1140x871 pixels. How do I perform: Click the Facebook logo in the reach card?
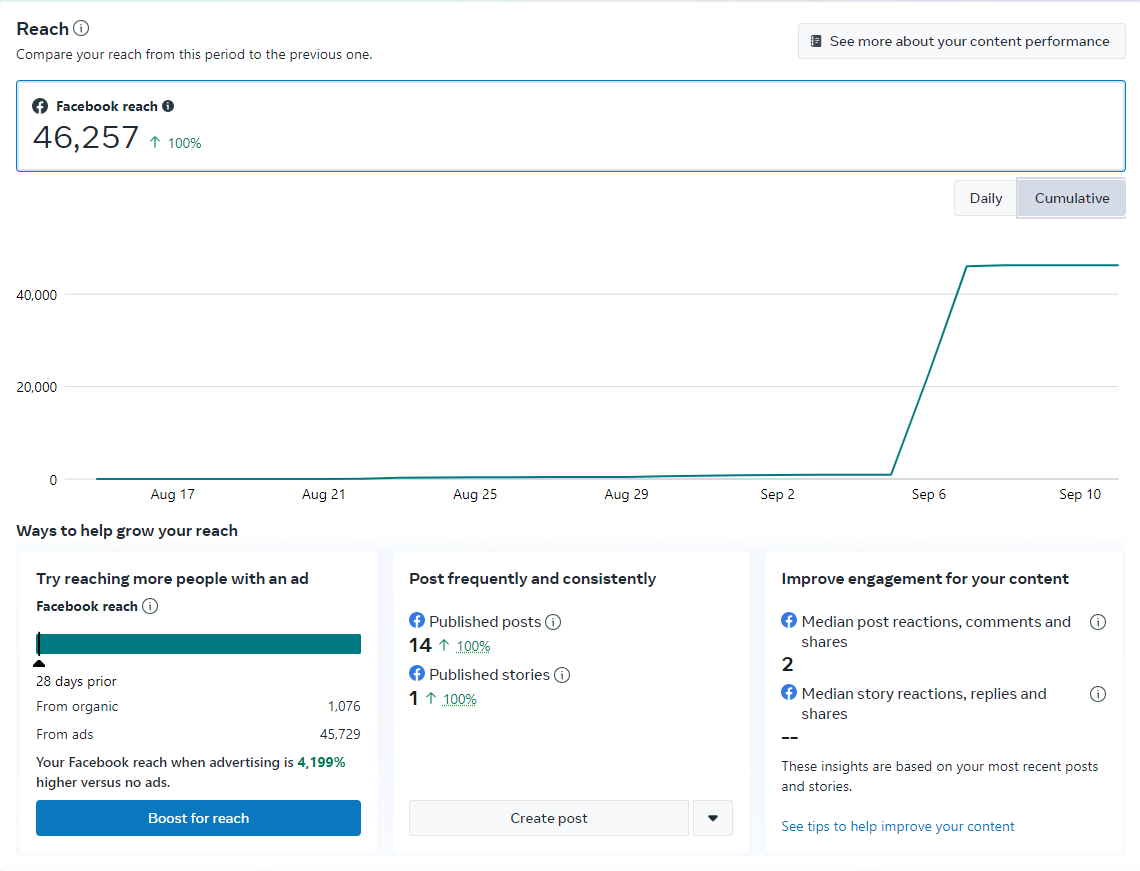40,106
